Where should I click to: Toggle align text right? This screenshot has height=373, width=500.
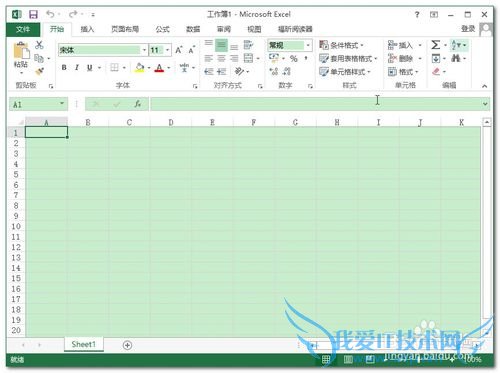coord(234,59)
